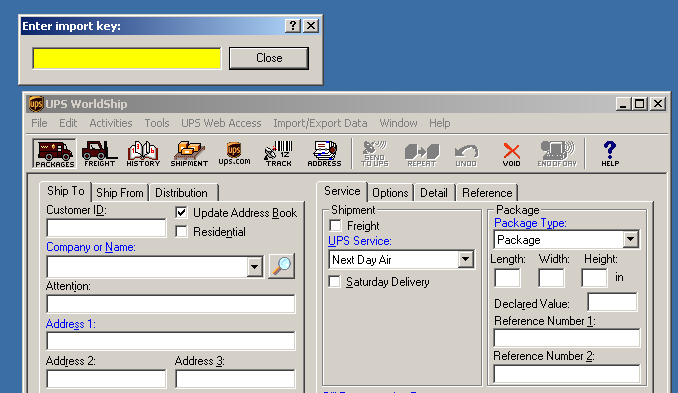This screenshot has width=678, height=393.
Task: Open the History book icon
Action: tap(143, 153)
